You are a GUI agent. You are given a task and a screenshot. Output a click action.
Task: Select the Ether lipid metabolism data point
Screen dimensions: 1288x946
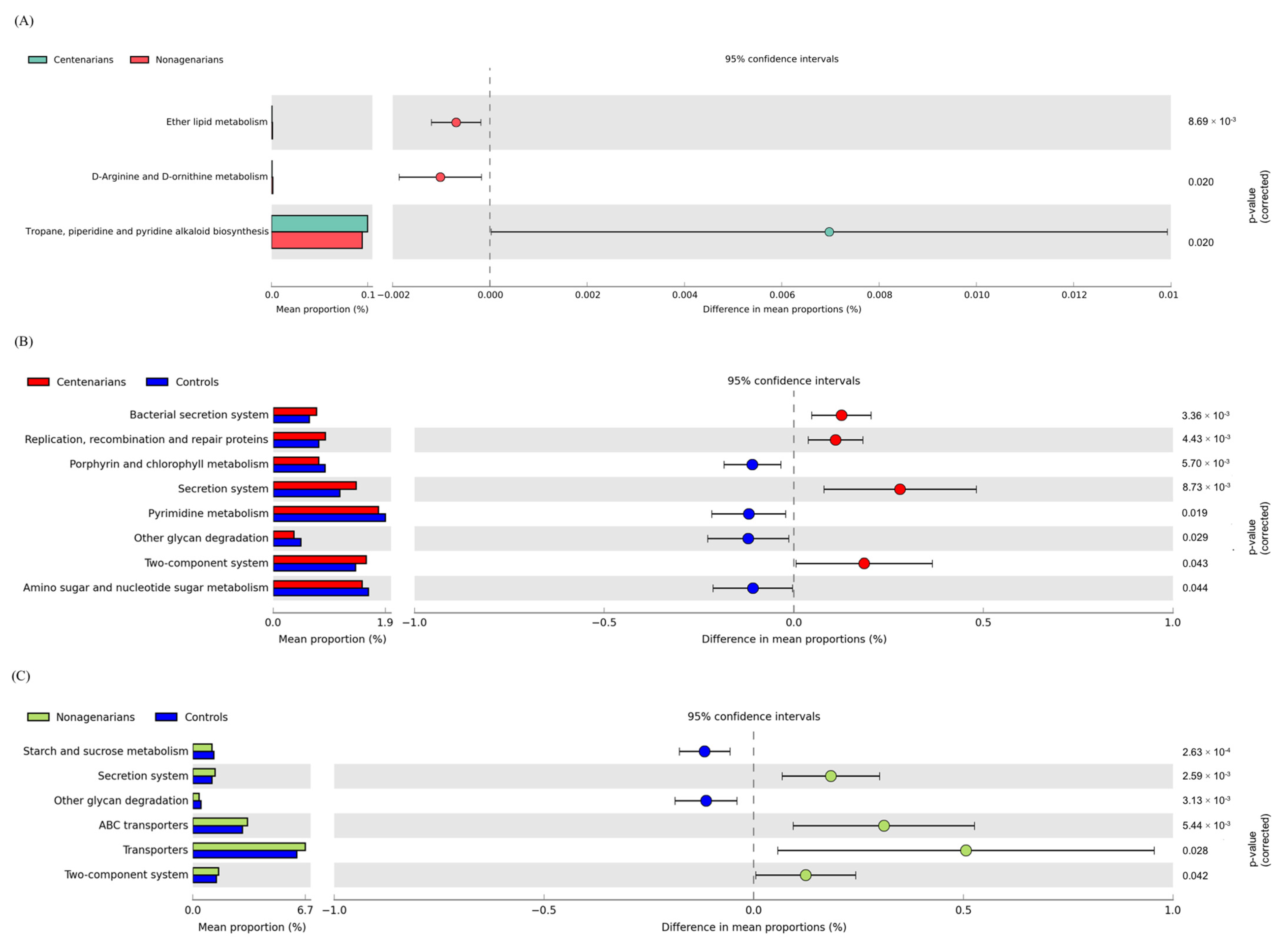[x=456, y=122]
